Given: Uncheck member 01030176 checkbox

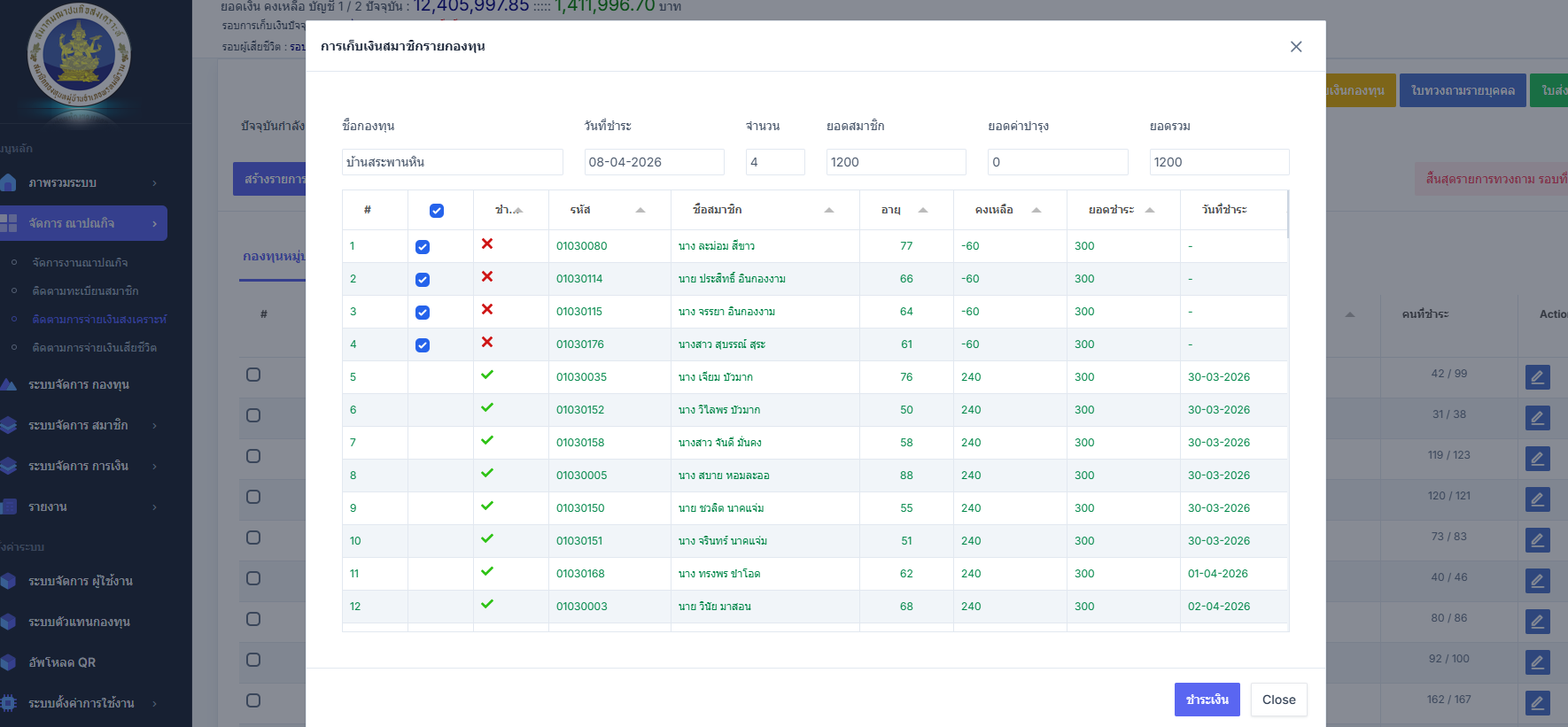Looking at the screenshot, I should click(x=423, y=345).
